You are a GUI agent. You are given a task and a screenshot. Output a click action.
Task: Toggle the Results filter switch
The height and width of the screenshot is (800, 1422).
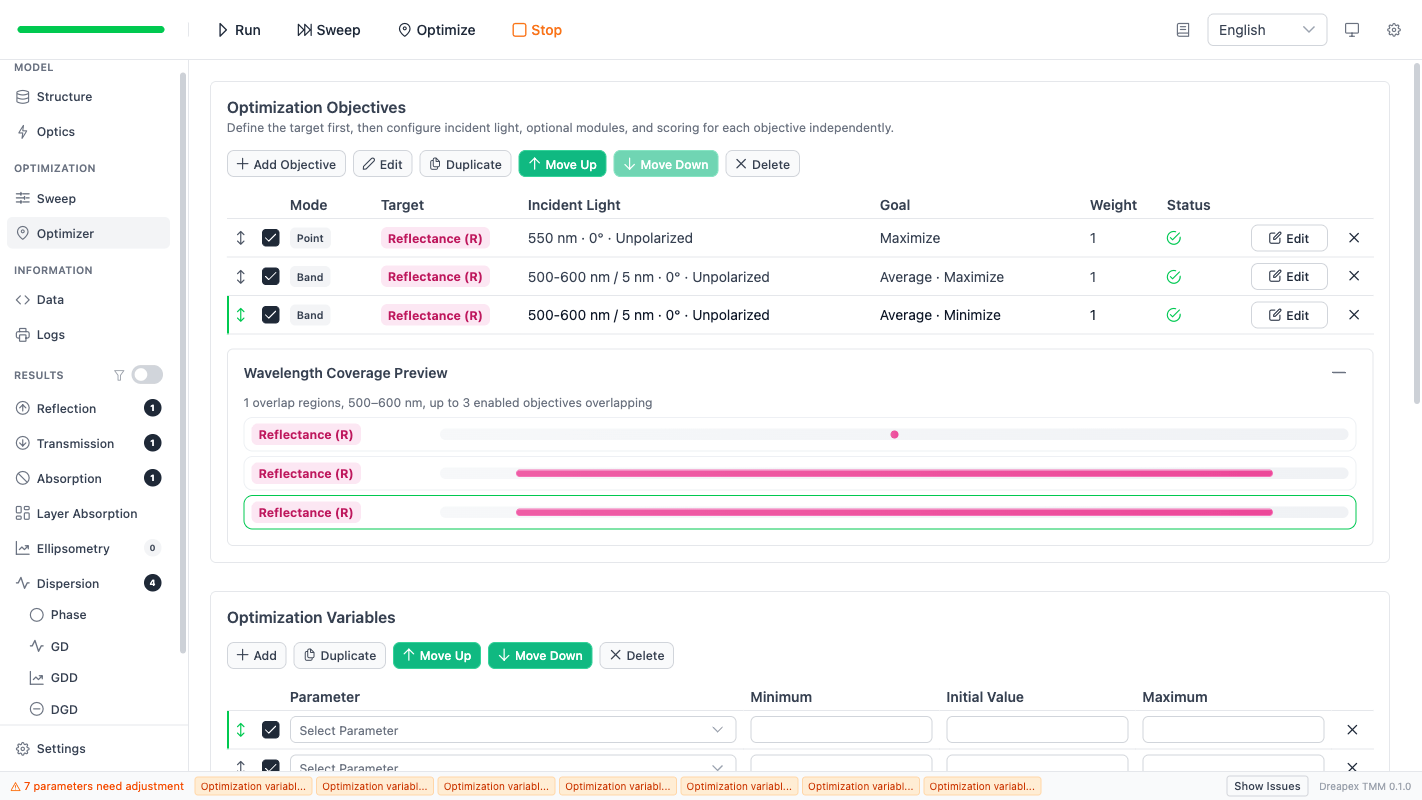(x=146, y=374)
